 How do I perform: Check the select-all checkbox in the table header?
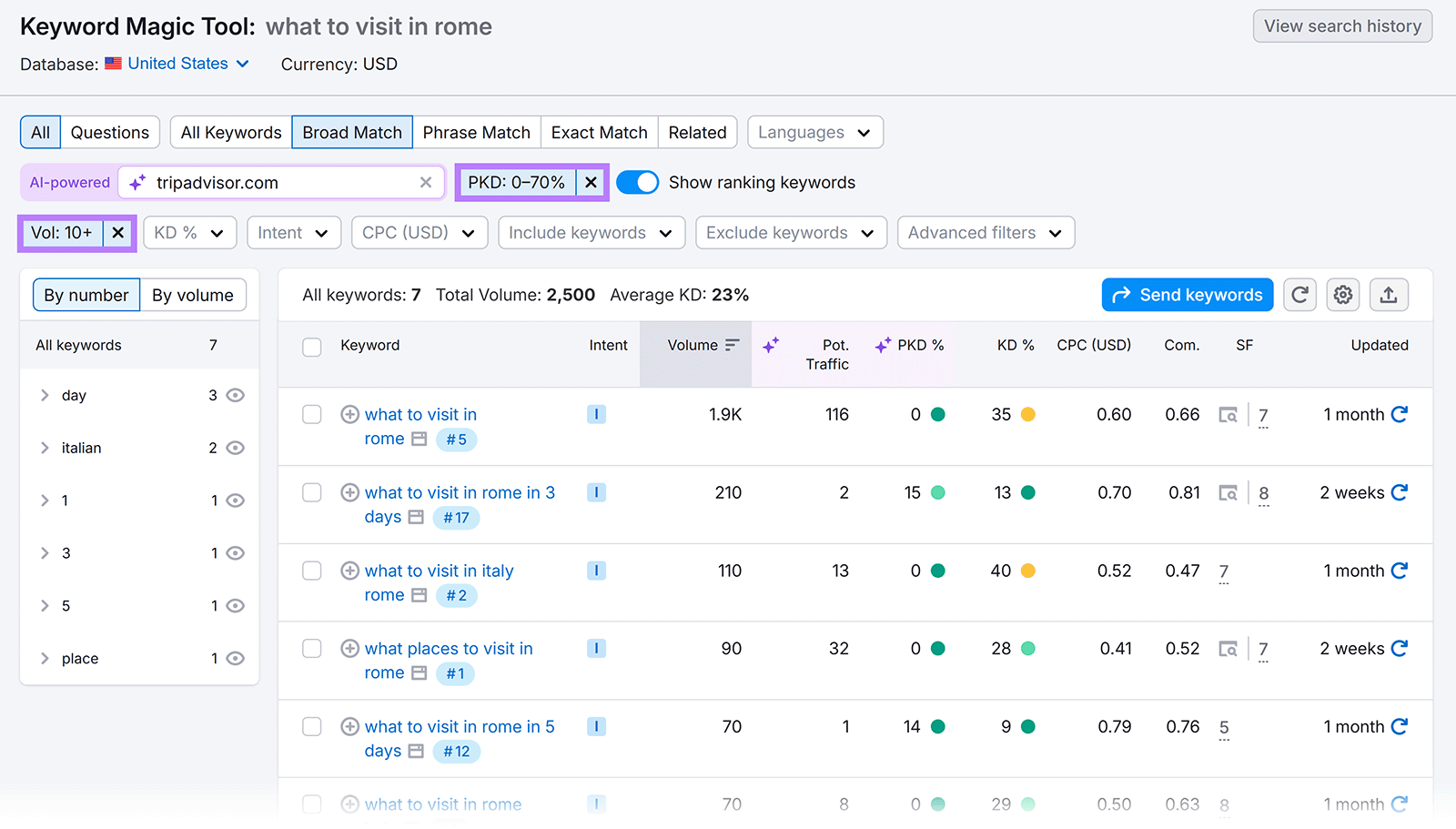(311, 347)
